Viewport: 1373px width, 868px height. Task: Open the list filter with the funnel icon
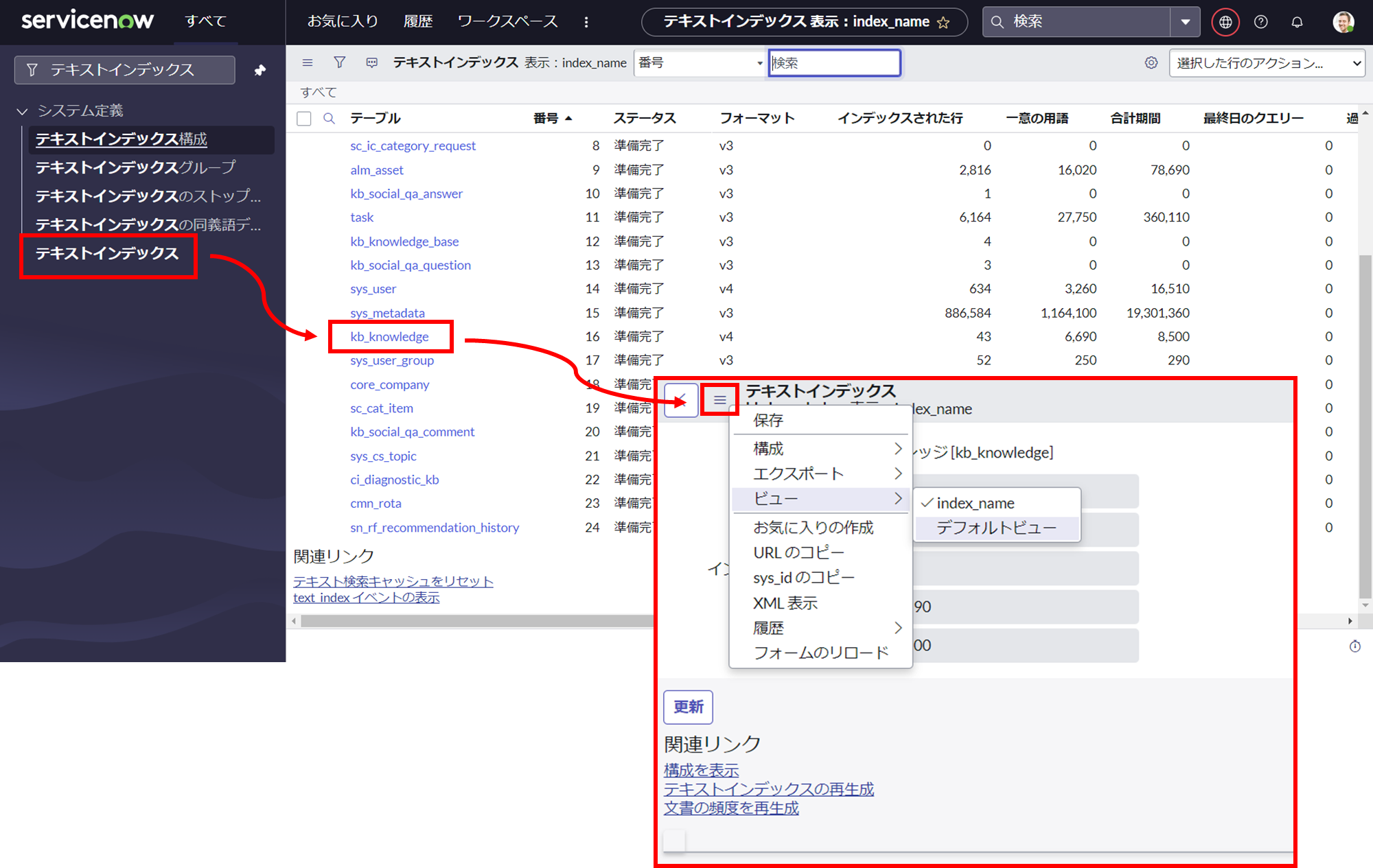click(339, 62)
